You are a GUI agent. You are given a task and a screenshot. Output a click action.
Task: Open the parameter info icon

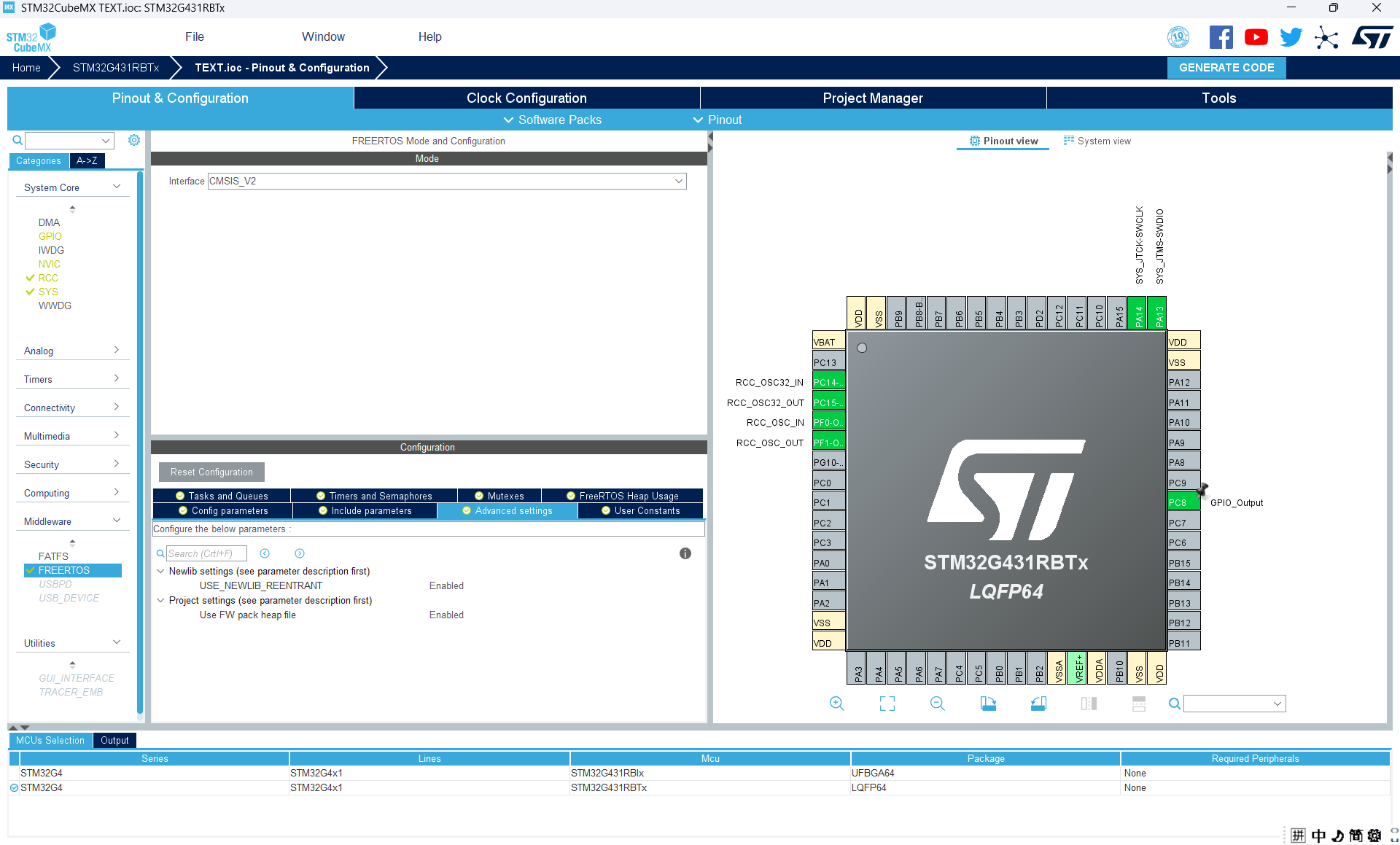click(685, 553)
